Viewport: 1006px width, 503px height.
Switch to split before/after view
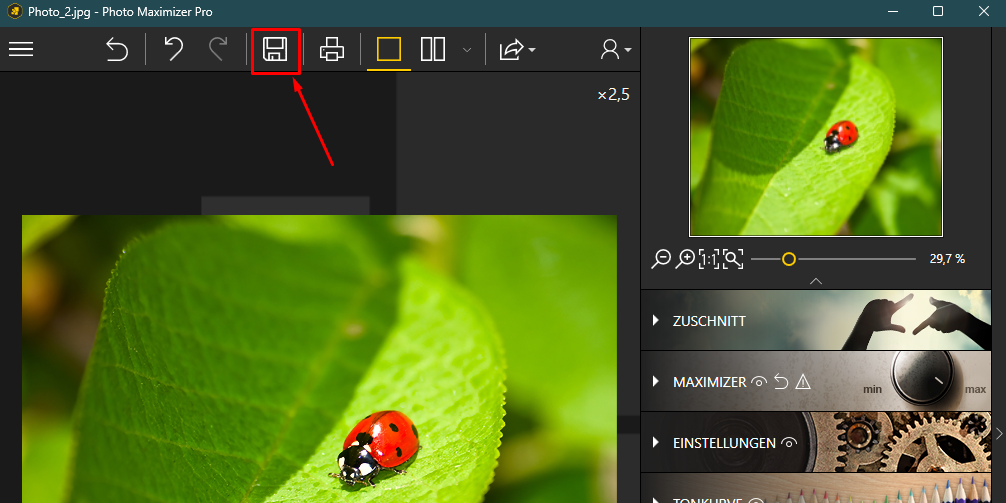(x=433, y=49)
